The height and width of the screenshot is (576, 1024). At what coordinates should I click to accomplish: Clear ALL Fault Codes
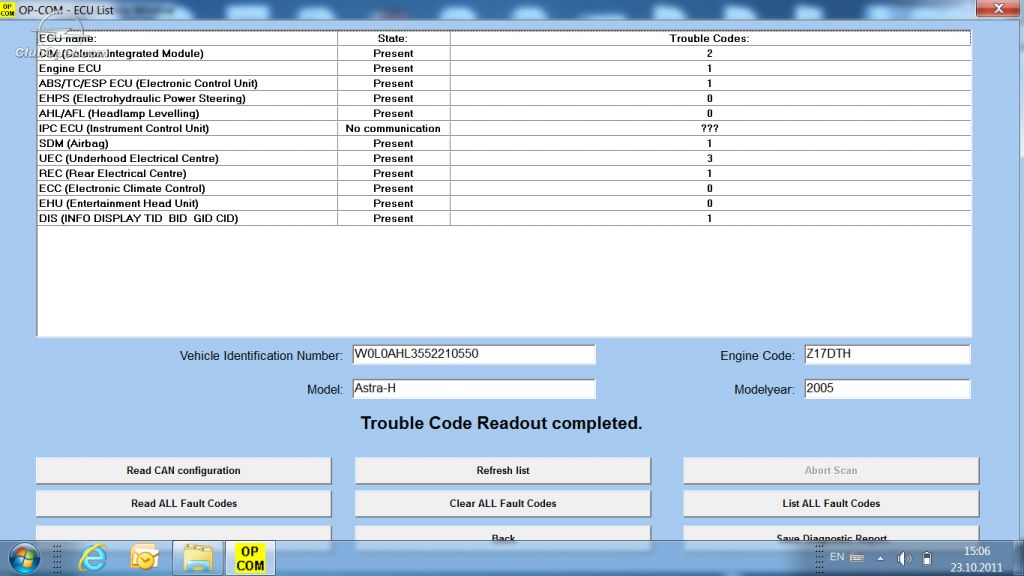503,504
